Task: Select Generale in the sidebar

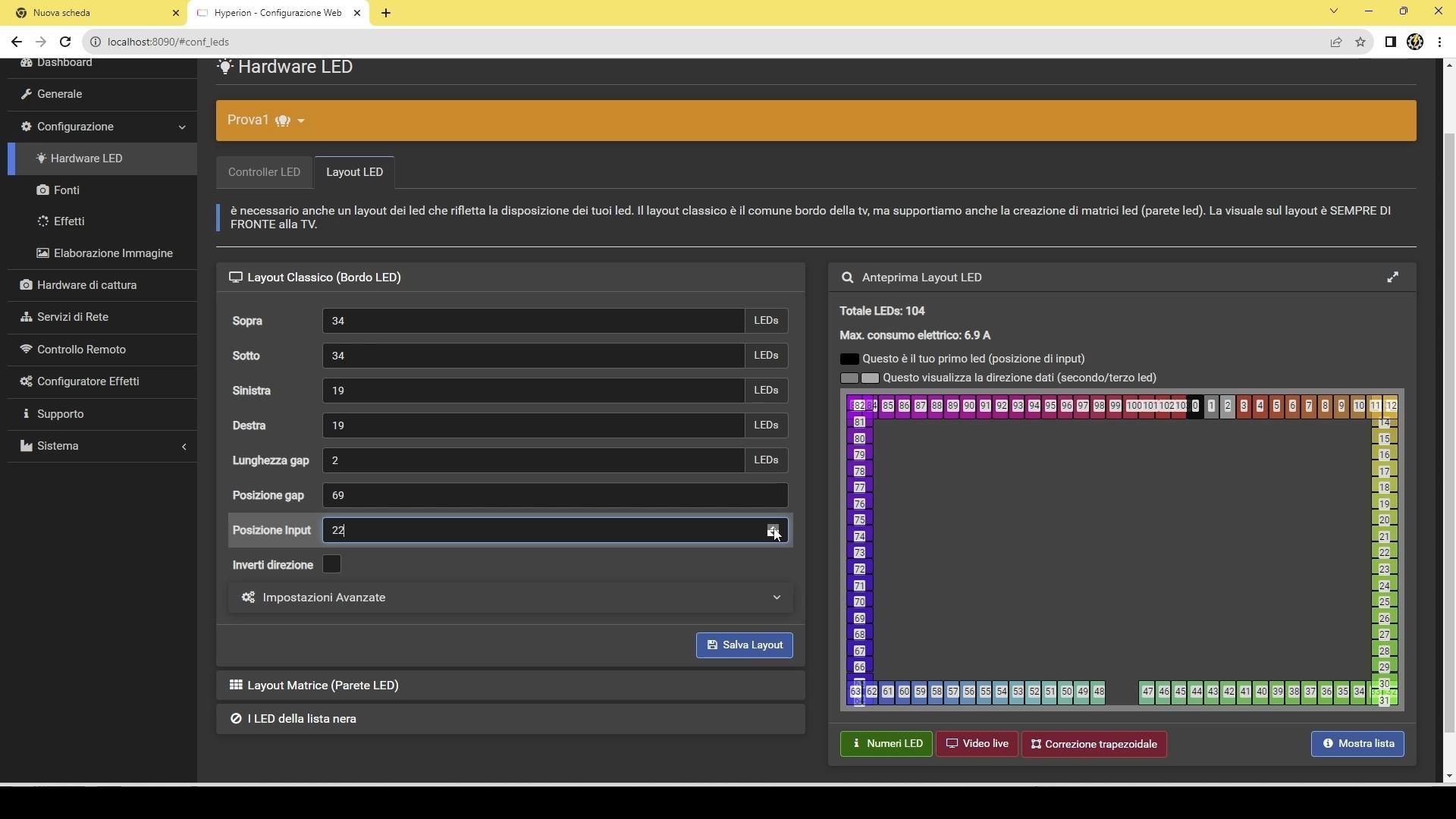Action: click(61, 93)
